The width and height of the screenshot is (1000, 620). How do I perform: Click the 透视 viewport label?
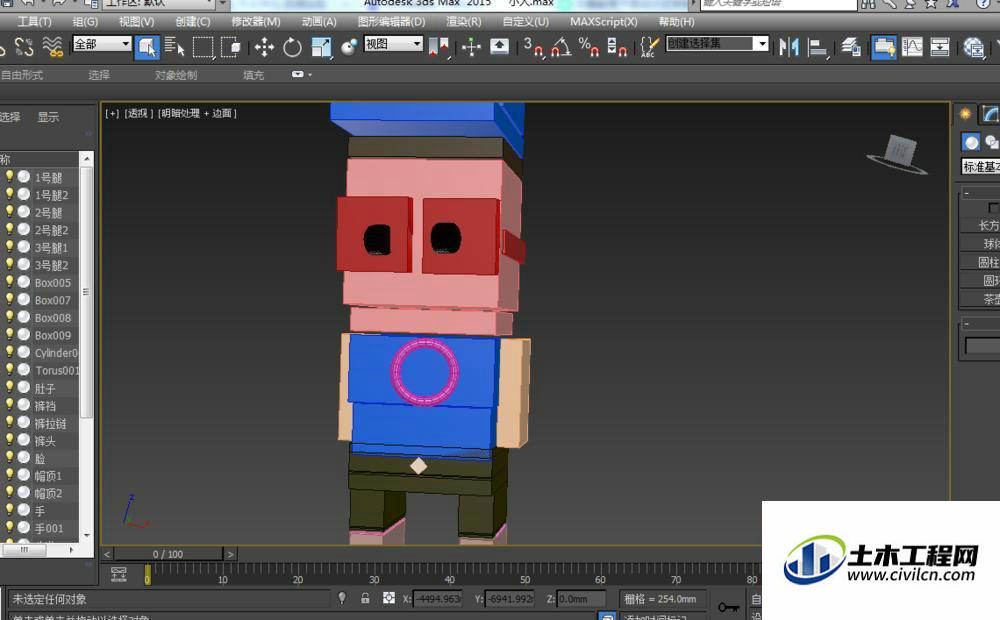[x=138, y=113]
